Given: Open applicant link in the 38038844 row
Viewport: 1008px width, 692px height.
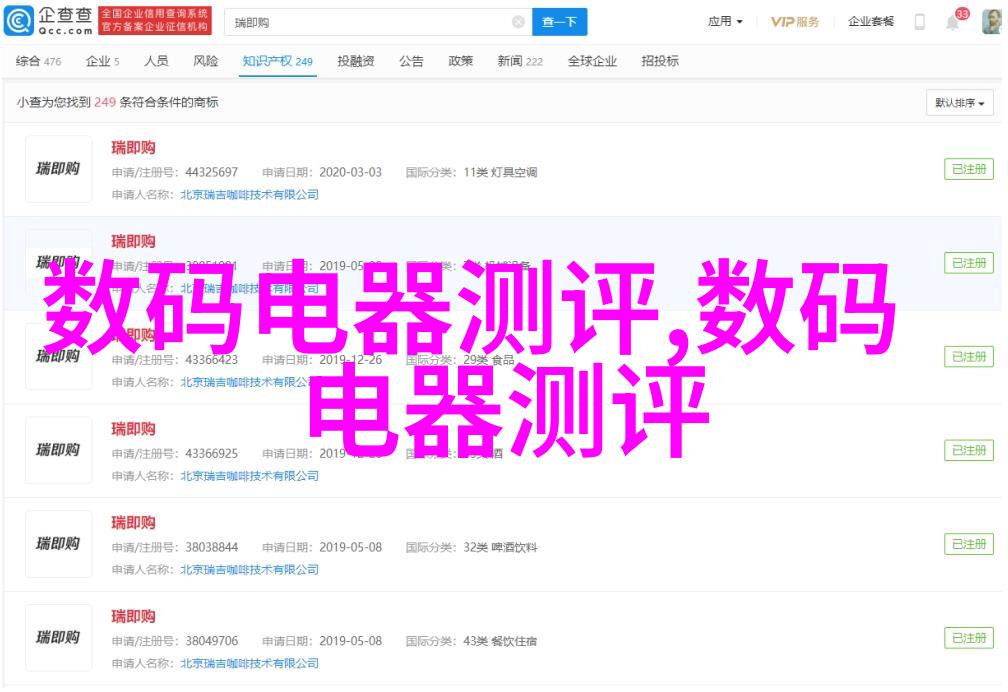Looking at the screenshot, I should click(249, 570).
